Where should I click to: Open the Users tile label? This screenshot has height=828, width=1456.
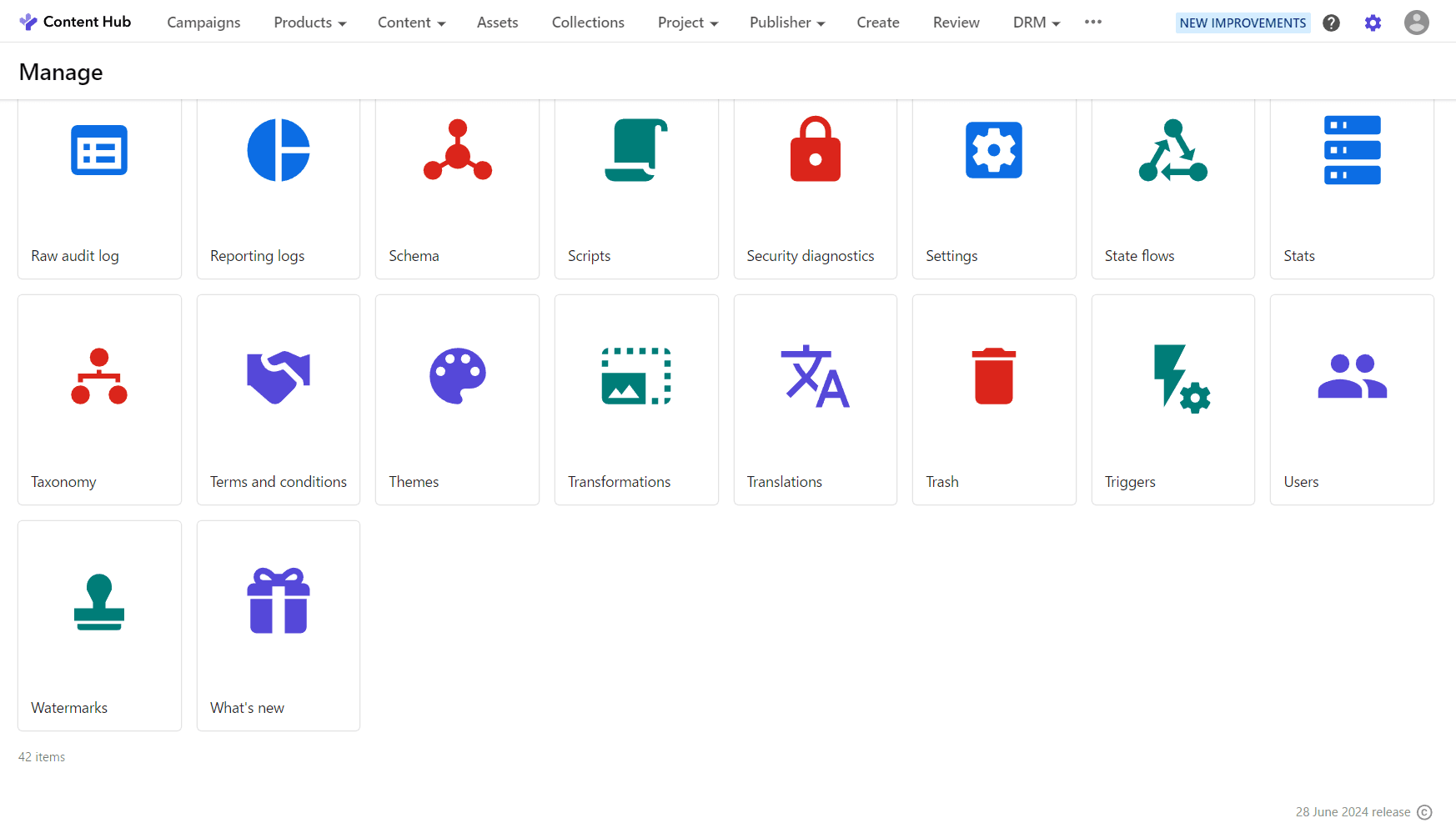(1301, 482)
